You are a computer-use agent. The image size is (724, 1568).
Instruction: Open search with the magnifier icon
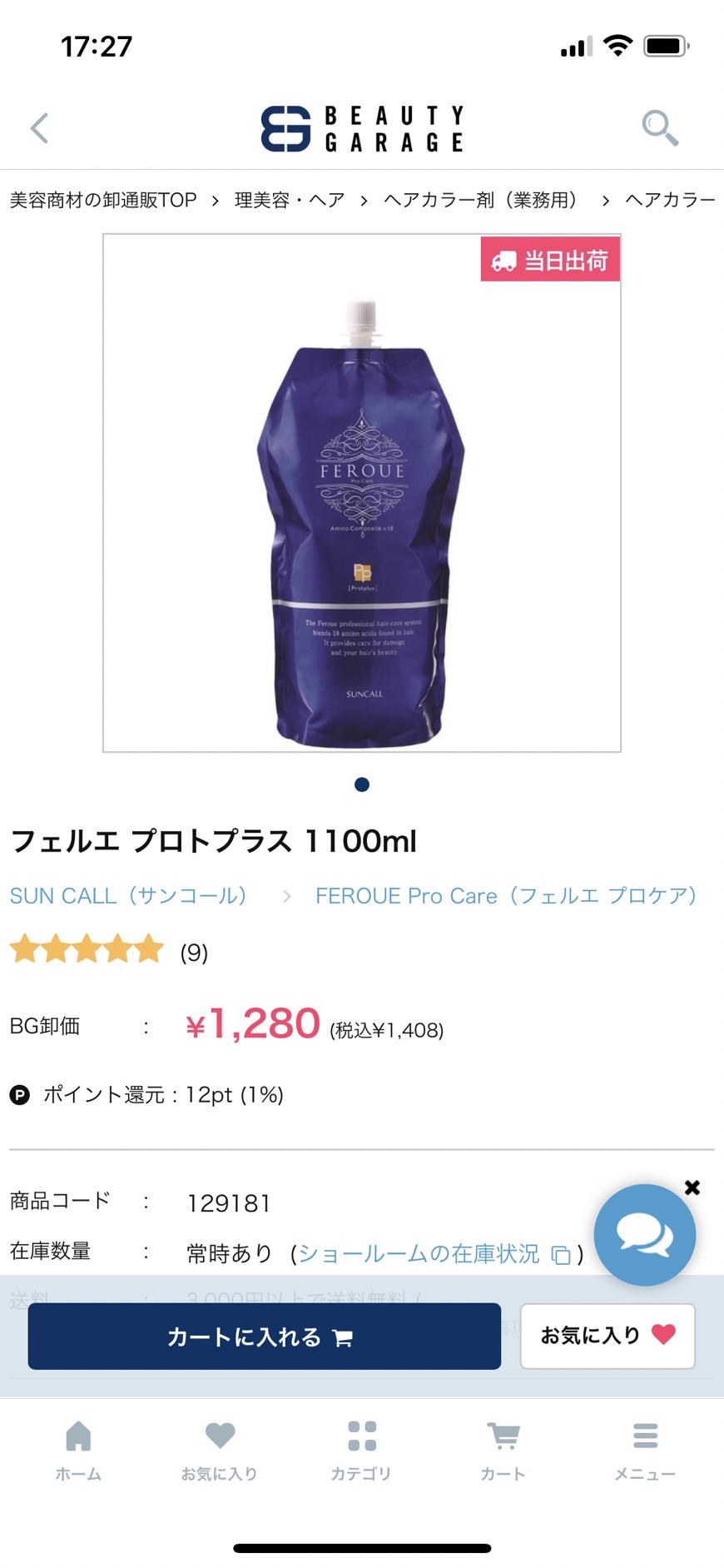click(660, 127)
